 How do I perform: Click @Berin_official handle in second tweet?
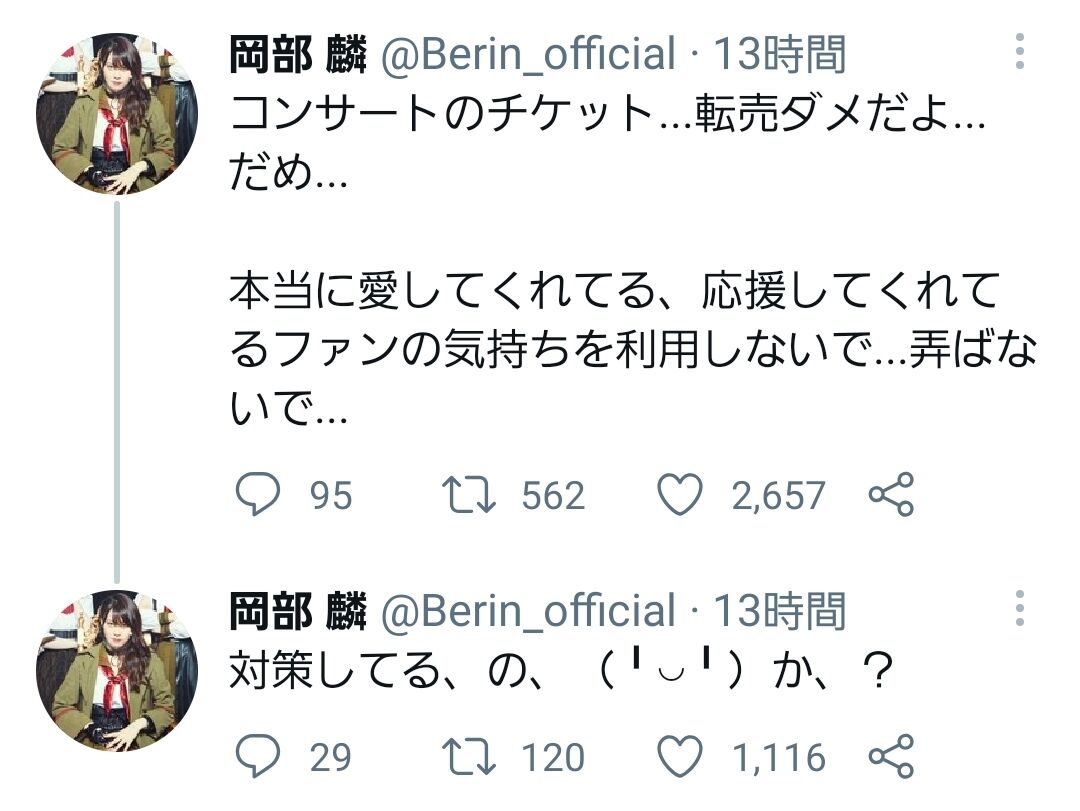coord(527,610)
